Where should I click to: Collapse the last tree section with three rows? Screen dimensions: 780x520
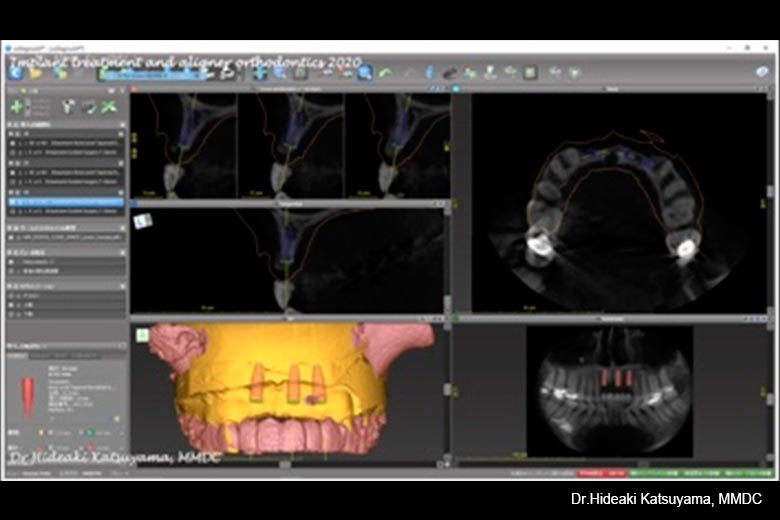pyautogui.click(x=122, y=287)
